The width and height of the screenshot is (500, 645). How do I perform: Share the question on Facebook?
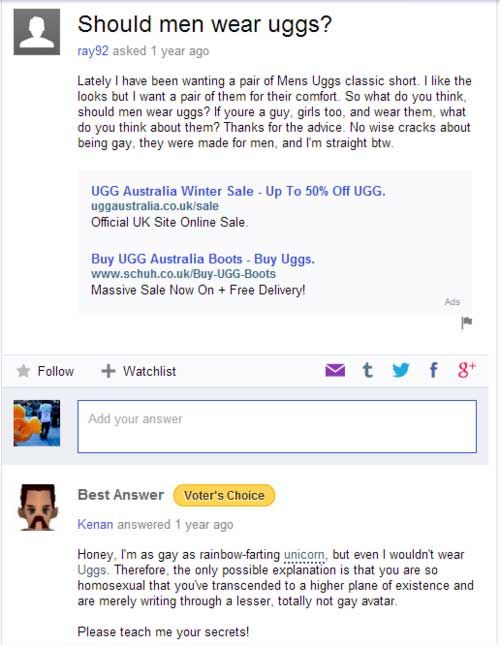pyautogui.click(x=433, y=370)
